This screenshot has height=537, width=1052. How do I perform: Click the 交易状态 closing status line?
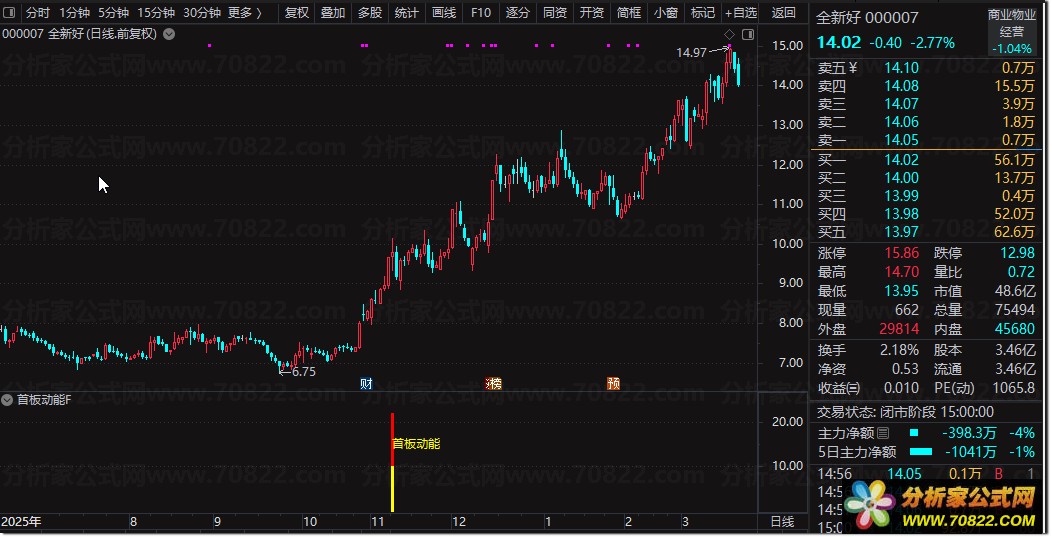point(905,412)
